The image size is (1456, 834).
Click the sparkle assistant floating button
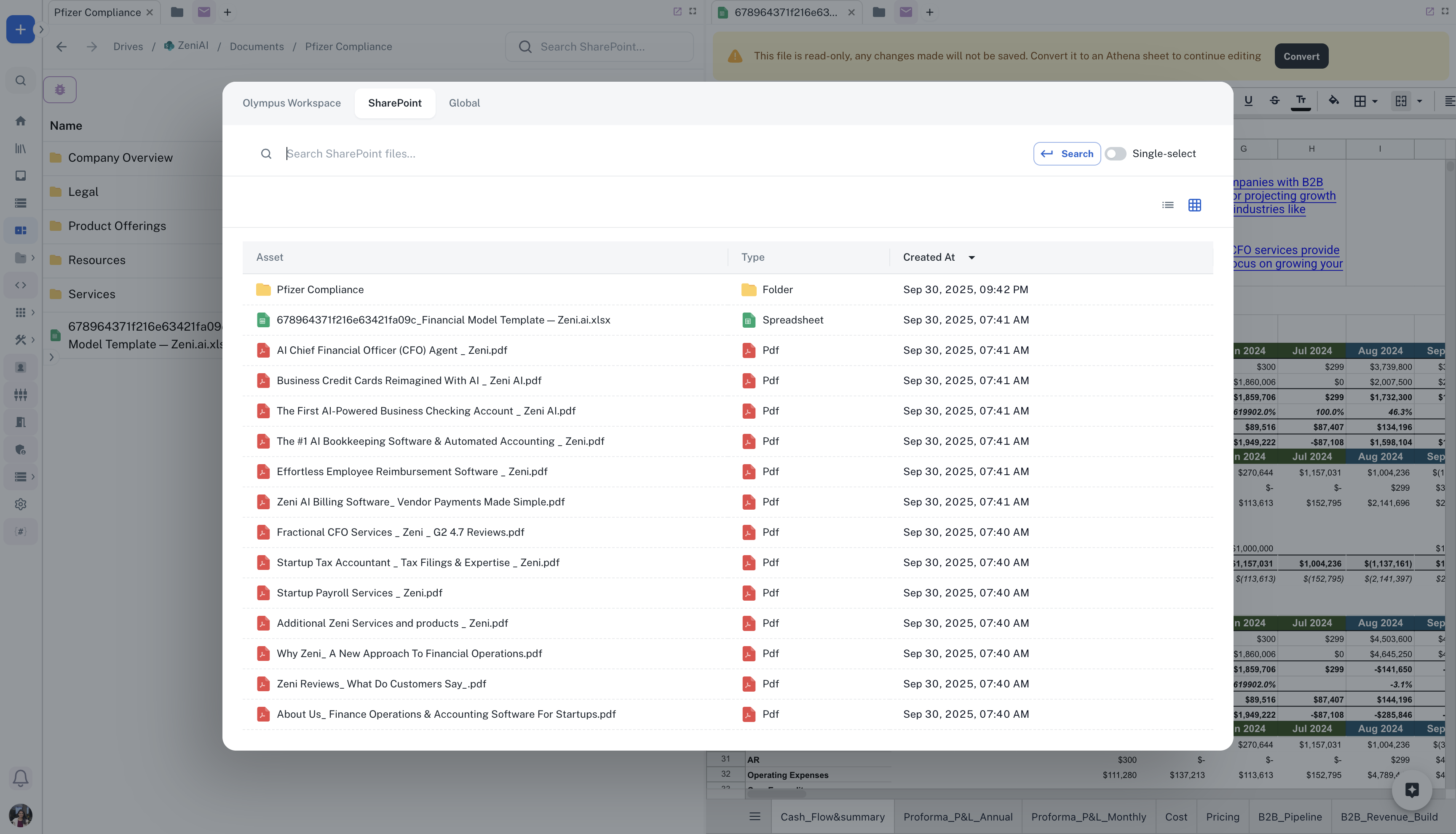coord(1411,790)
